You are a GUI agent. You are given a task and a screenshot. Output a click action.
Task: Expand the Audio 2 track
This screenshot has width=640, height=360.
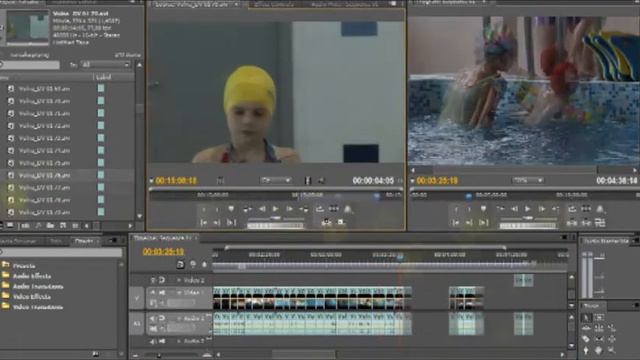[x=178, y=341]
